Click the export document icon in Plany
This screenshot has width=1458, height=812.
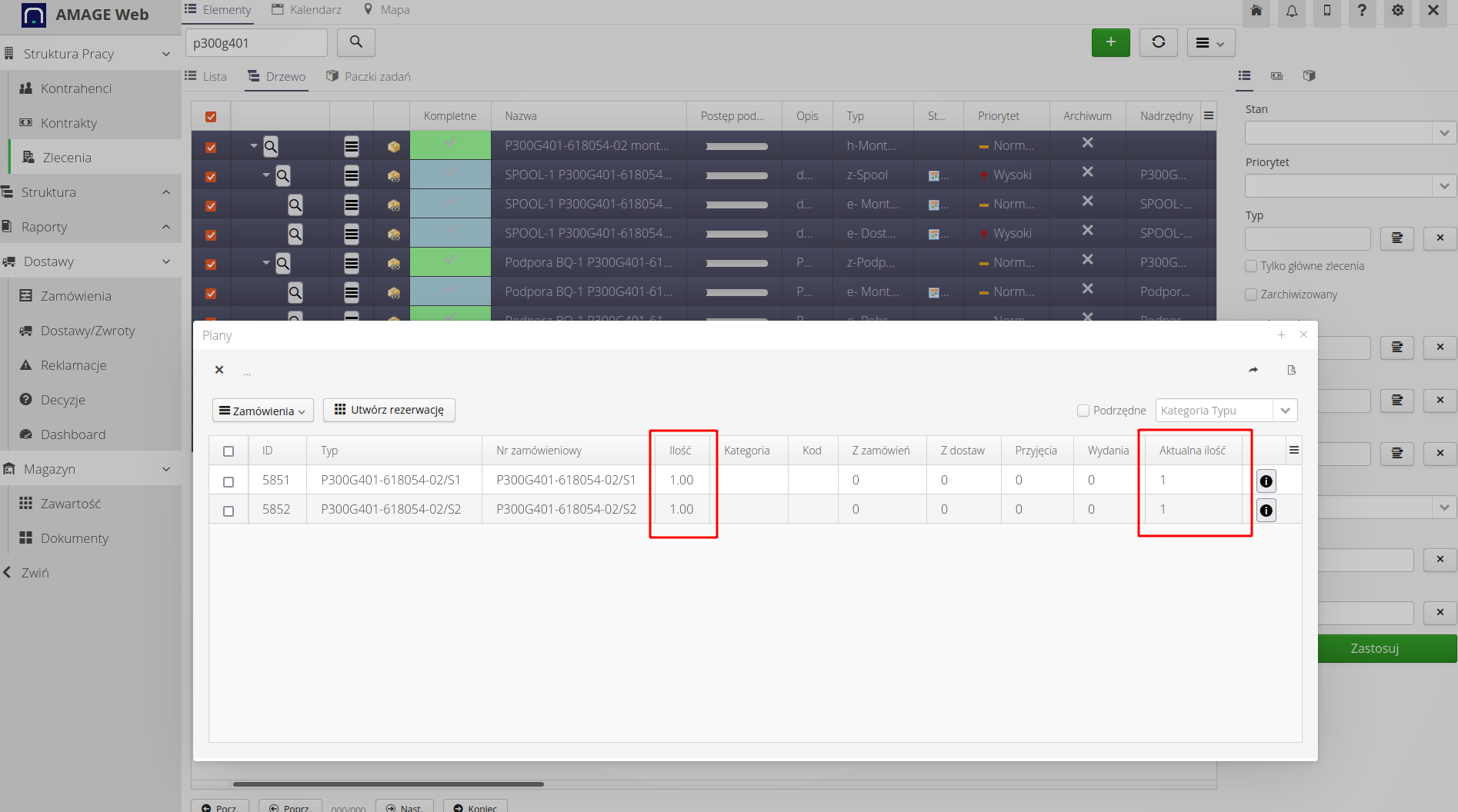tap(1292, 370)
